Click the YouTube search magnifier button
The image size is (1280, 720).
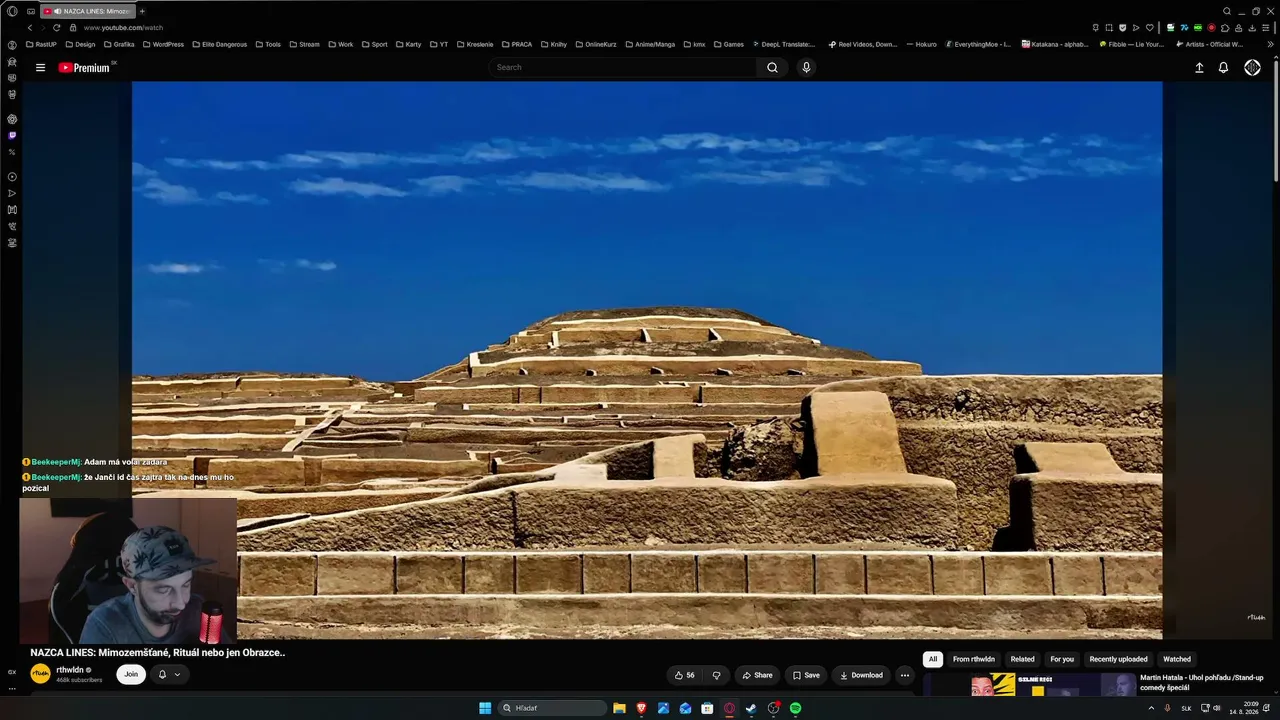tap(772, 68)
